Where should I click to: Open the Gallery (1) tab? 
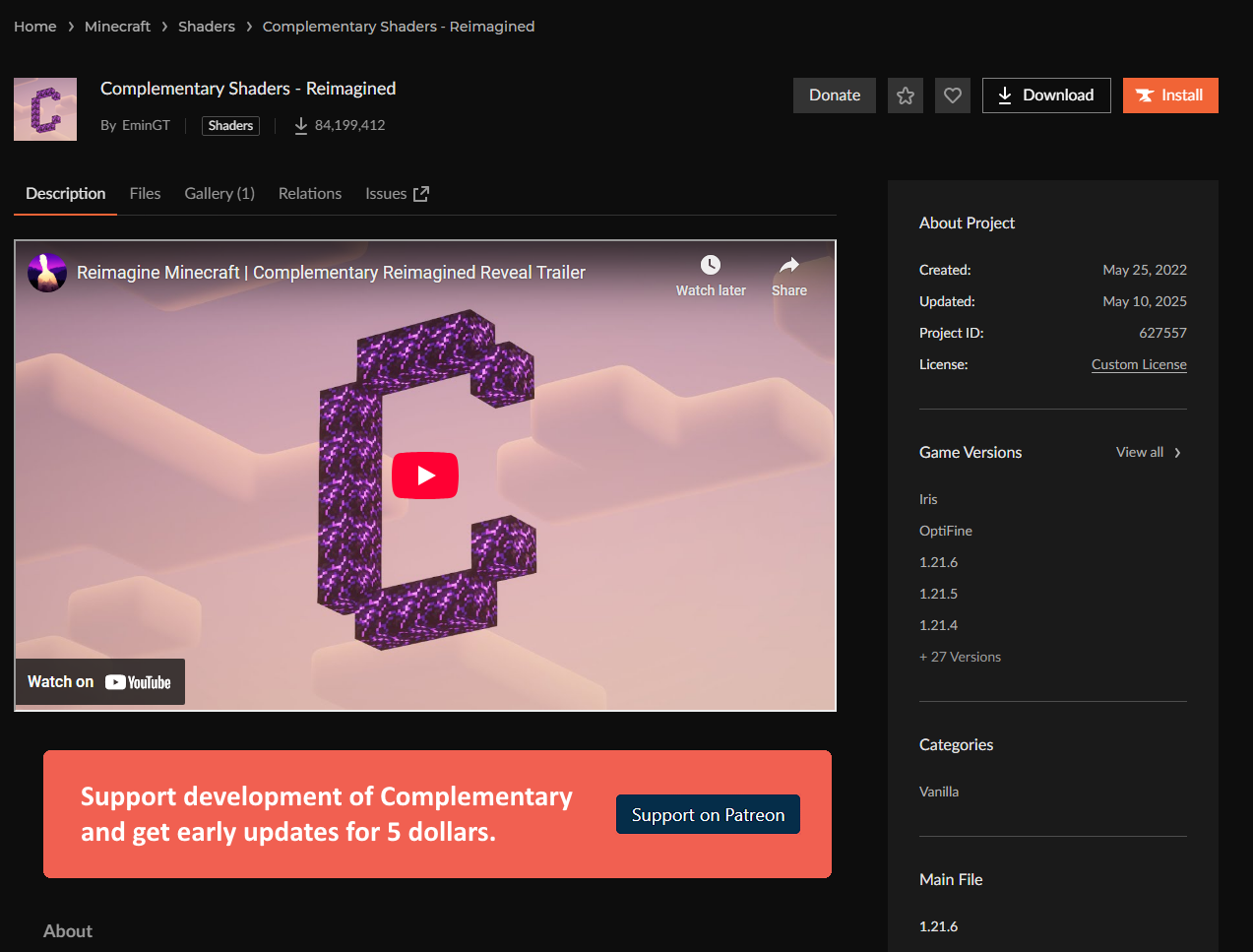coord(219,194)
